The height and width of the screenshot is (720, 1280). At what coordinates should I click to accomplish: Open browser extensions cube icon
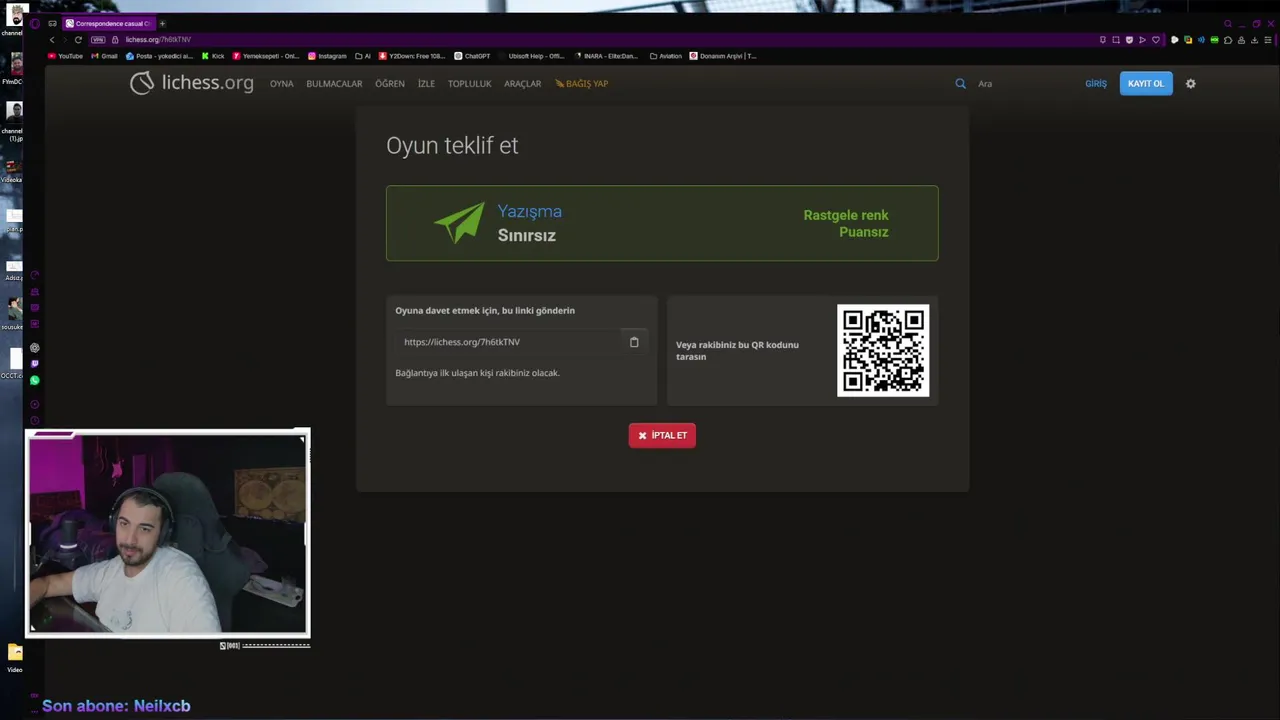[1228, 40]
